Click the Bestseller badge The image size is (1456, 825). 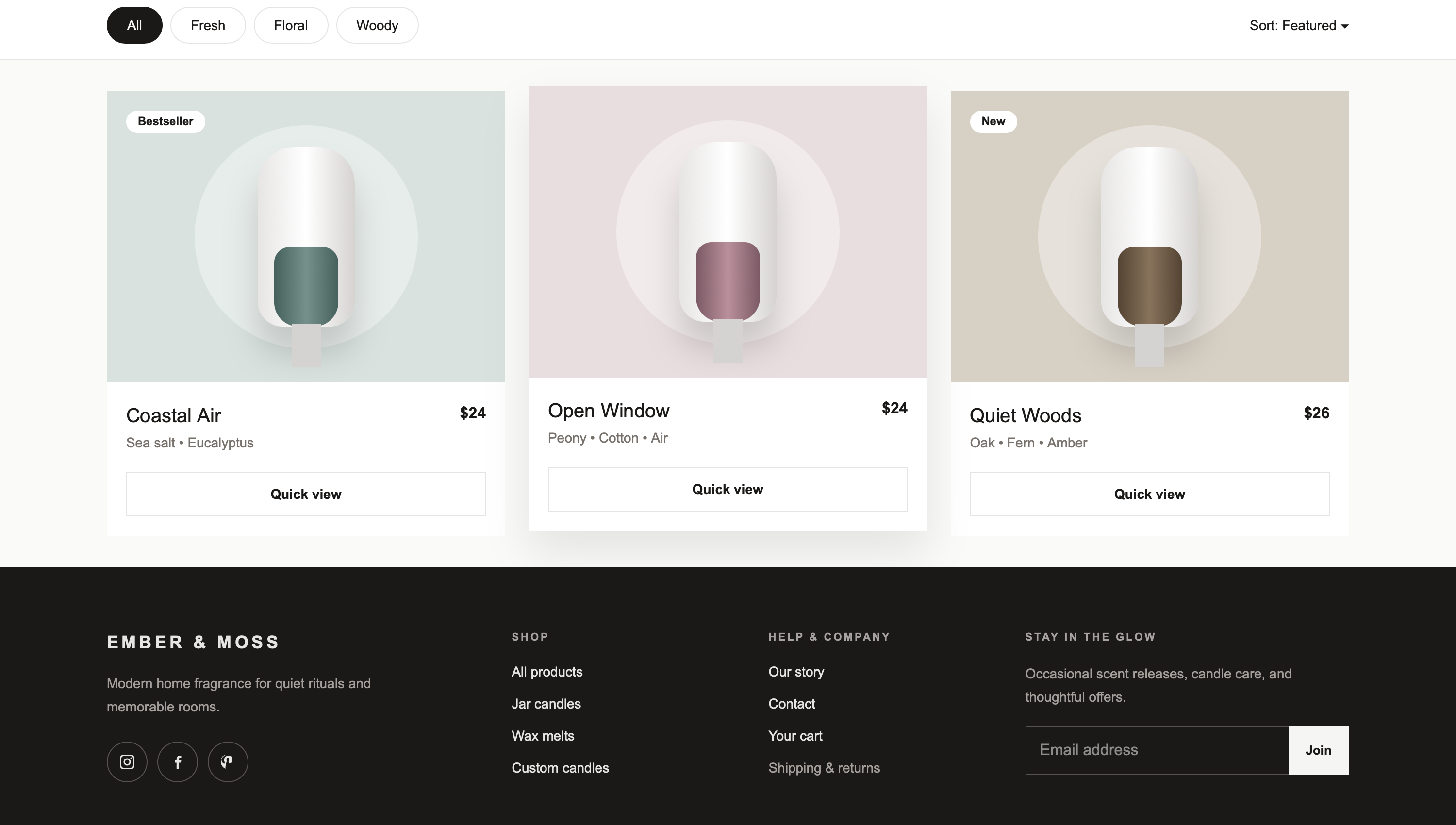(x=165, y=121)
